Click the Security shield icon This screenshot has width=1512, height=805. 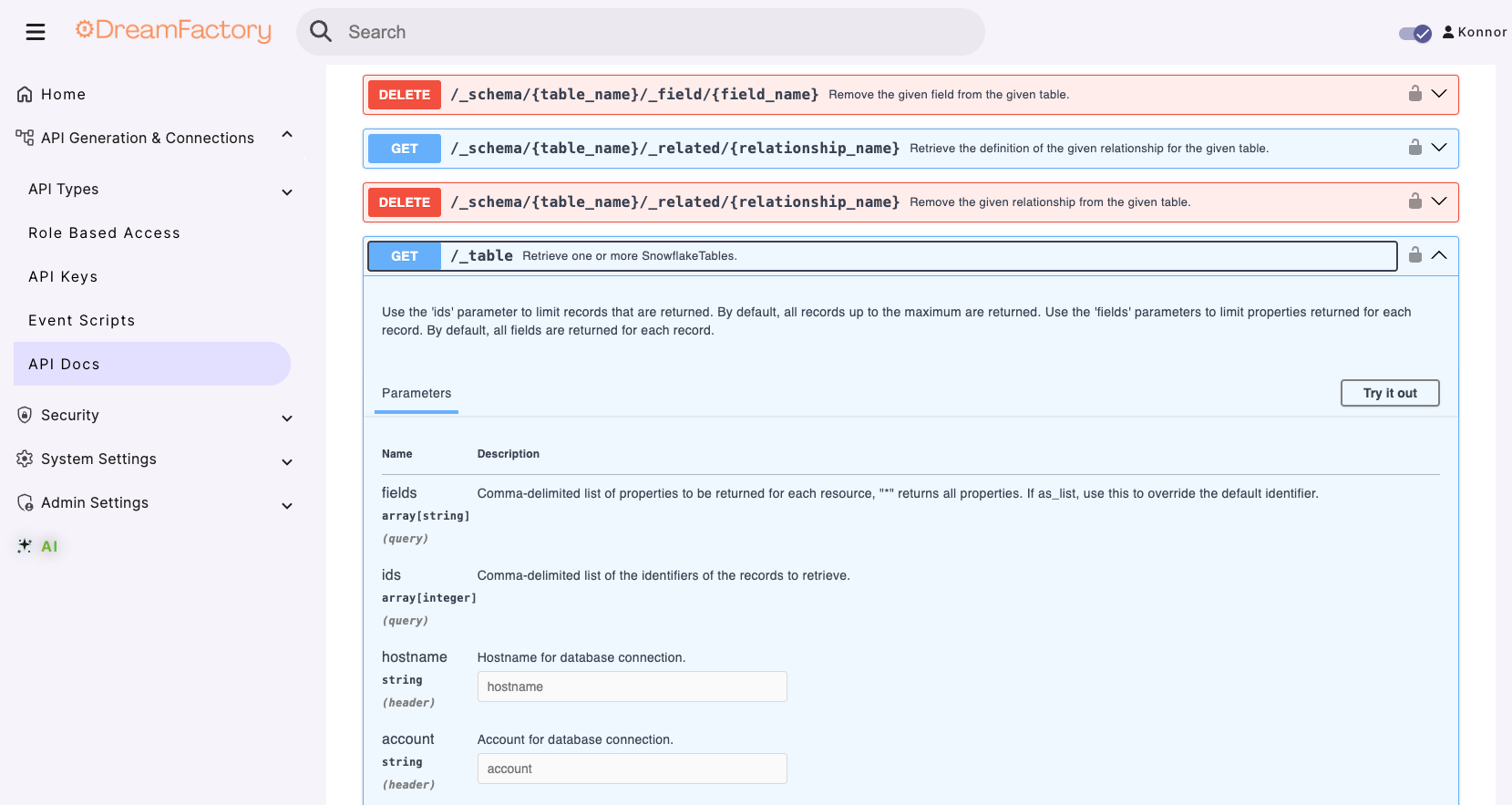(25, 415)
